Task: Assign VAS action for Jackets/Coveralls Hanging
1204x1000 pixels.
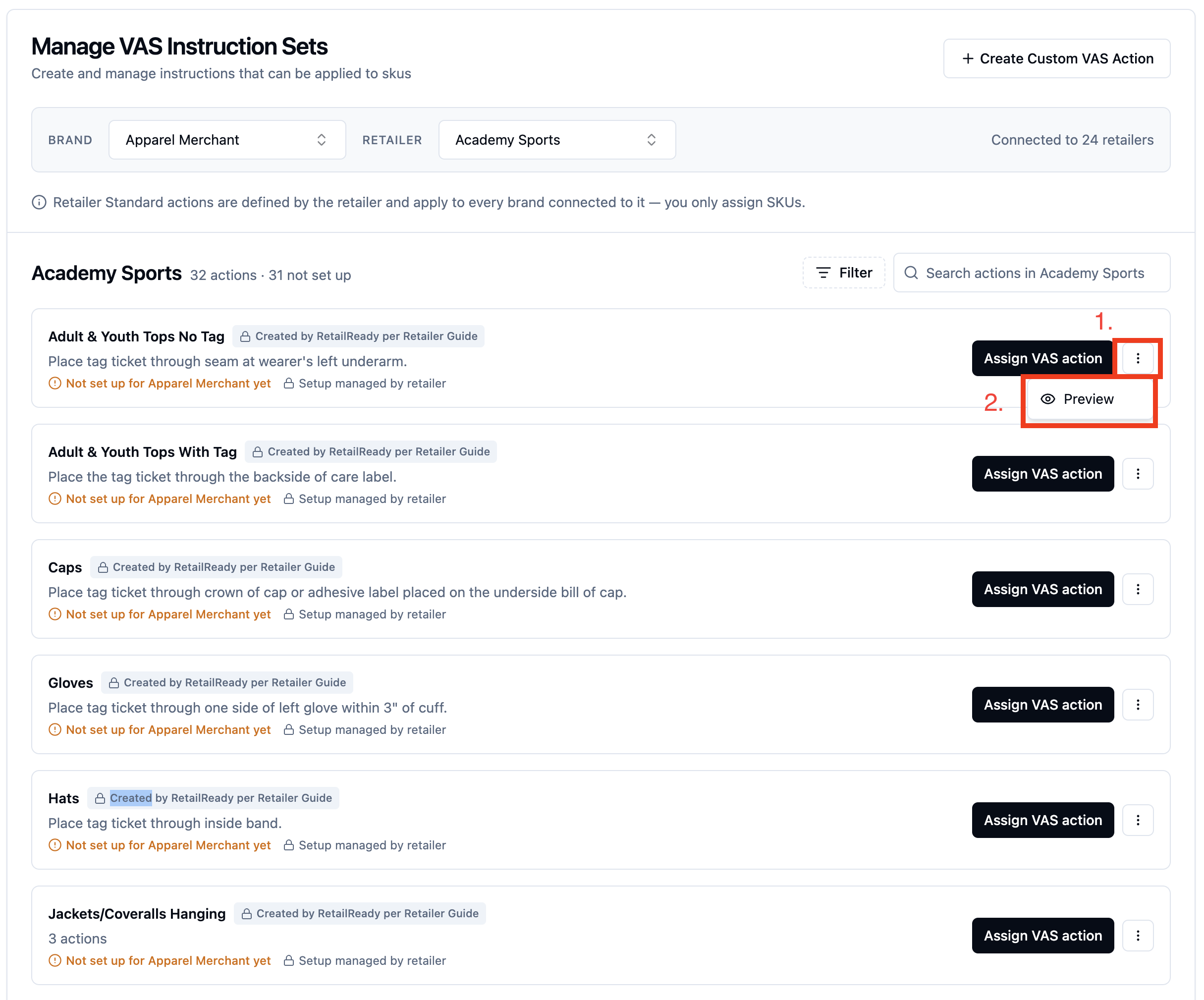Action: (1042, 936)
